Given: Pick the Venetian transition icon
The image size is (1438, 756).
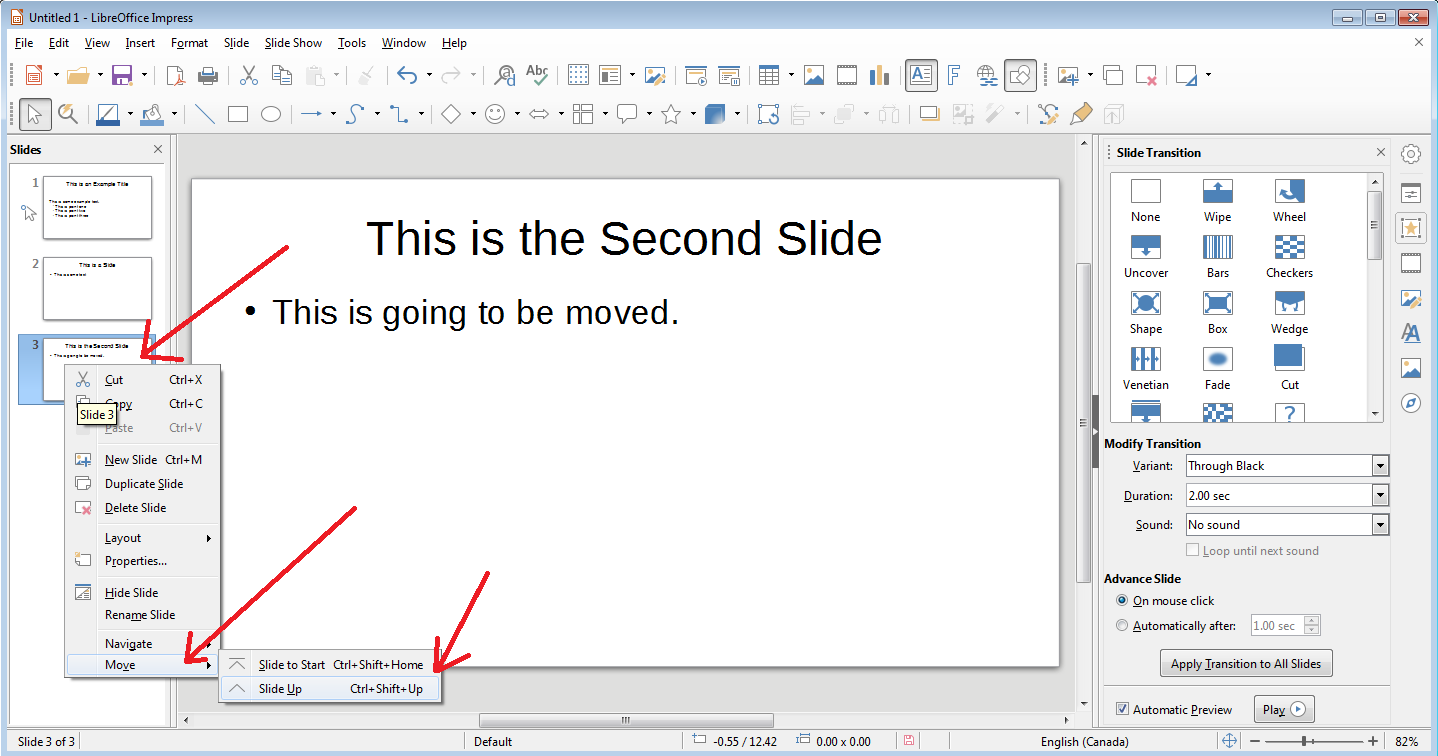Looking at the screenshot, I should pyautogui.click(x=1145, y=368).
